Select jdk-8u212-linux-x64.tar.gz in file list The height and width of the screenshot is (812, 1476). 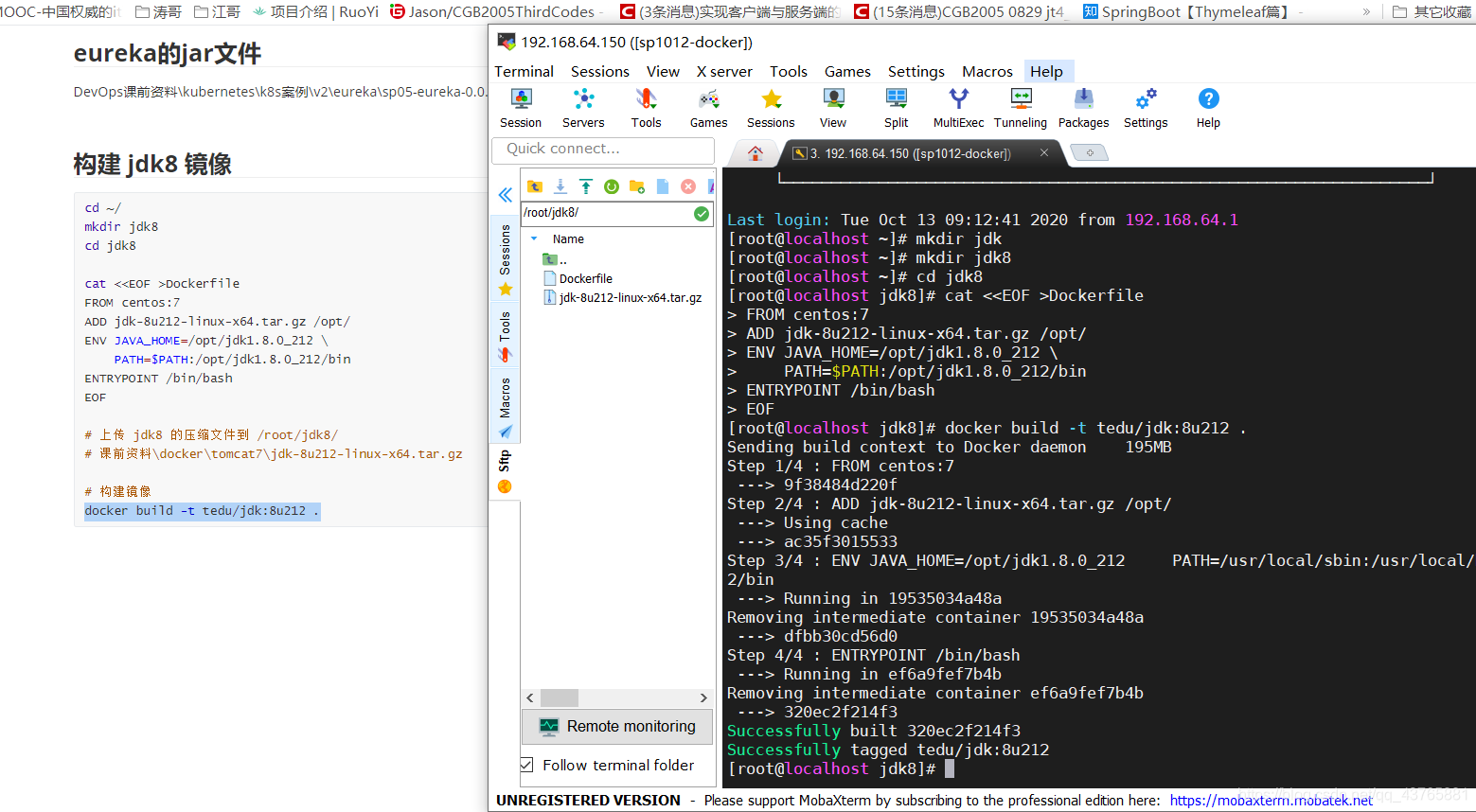(623, 297)
